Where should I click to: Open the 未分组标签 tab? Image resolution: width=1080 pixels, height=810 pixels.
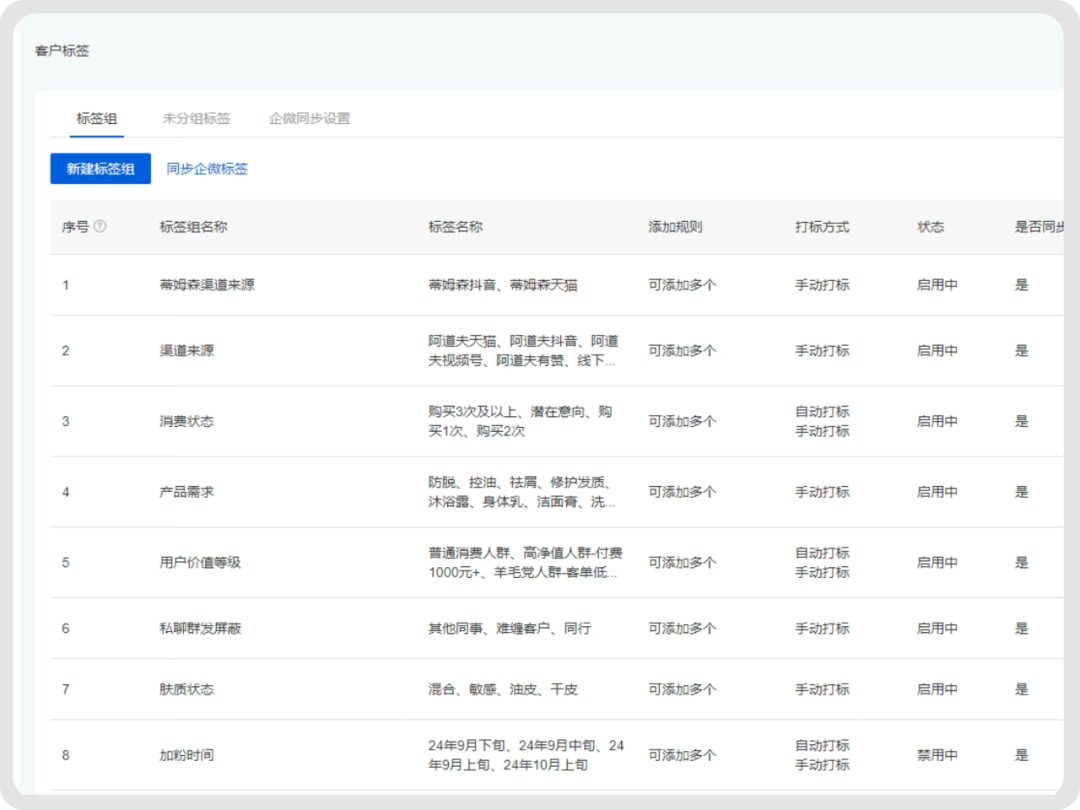tap(196, 118)
